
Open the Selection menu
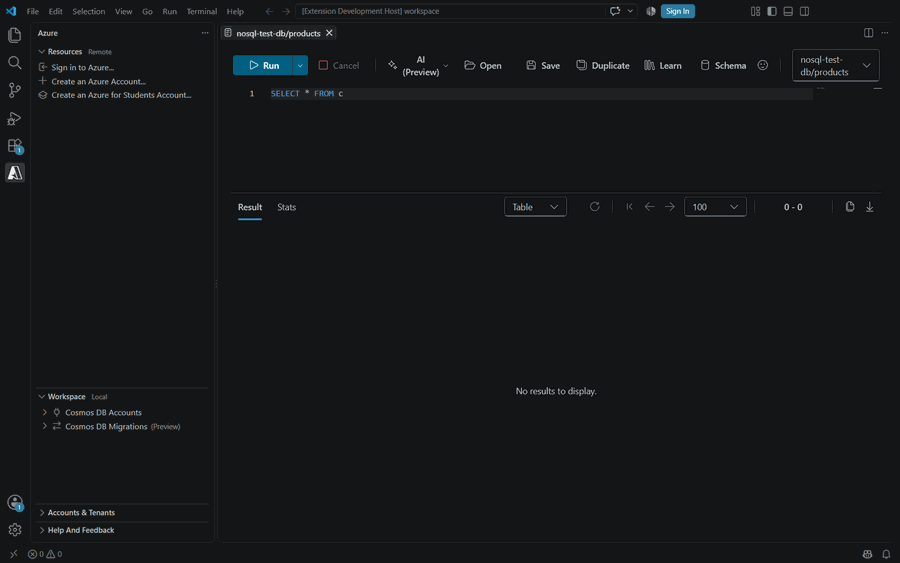[x=88, y=11]
